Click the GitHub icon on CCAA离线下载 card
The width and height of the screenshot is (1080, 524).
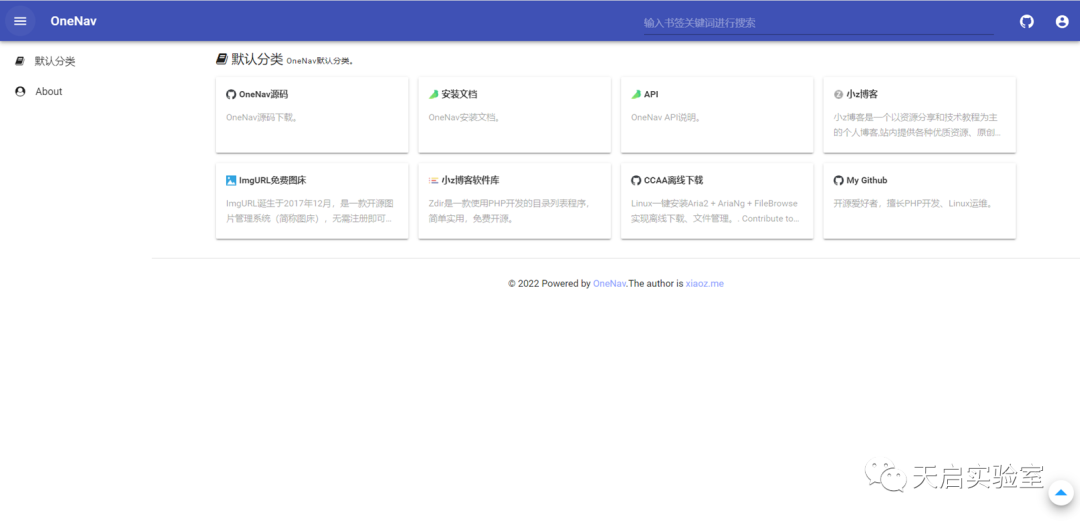pos(636,180)
